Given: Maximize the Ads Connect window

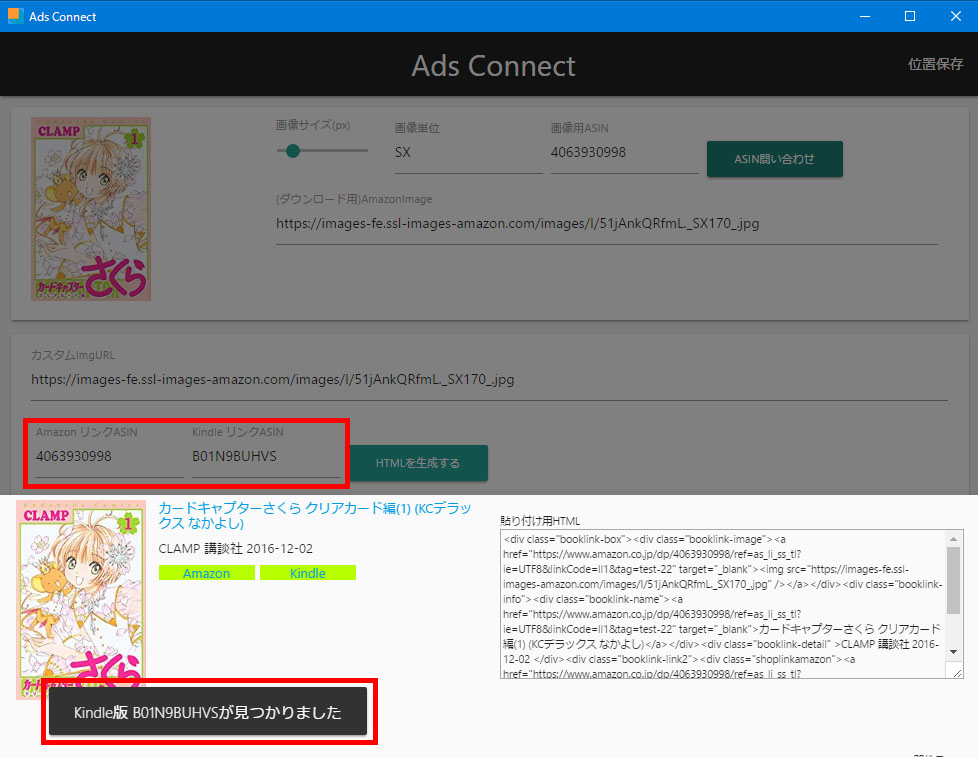Looking at the screenshot, I should (x=910, y=16).
